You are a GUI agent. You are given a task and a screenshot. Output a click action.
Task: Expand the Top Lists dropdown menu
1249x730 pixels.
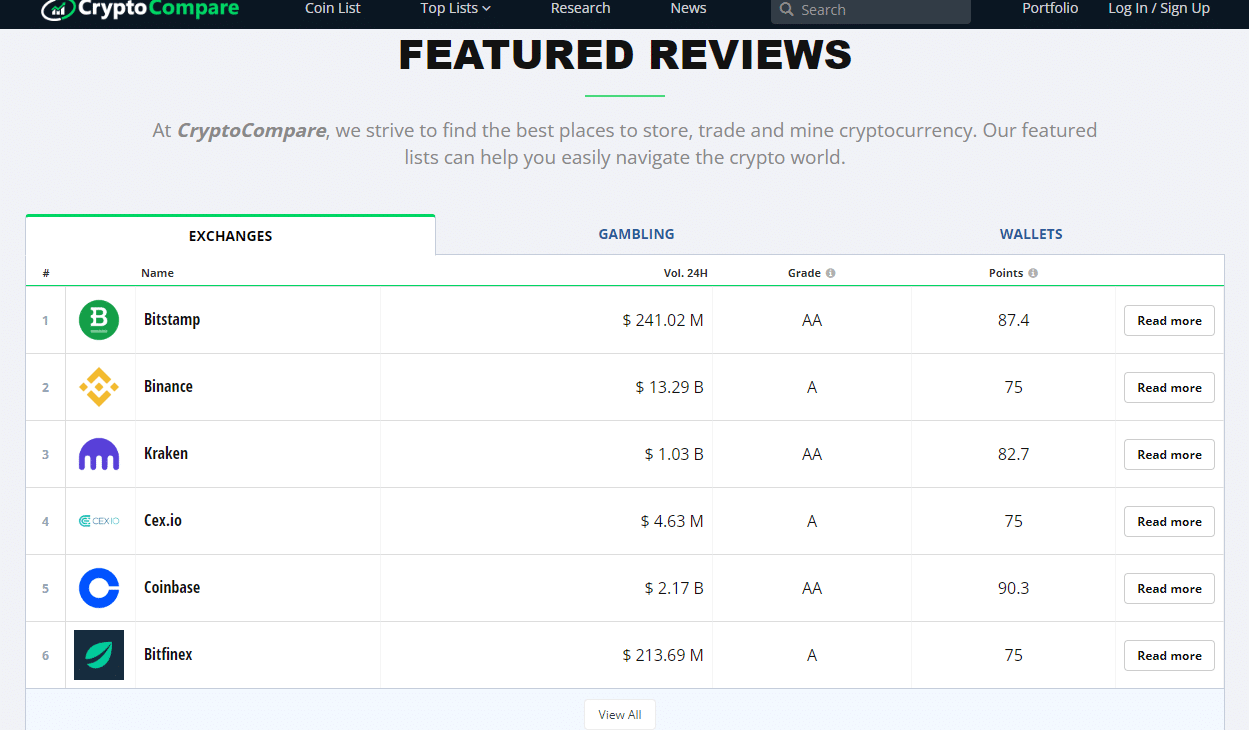(455, 8)
